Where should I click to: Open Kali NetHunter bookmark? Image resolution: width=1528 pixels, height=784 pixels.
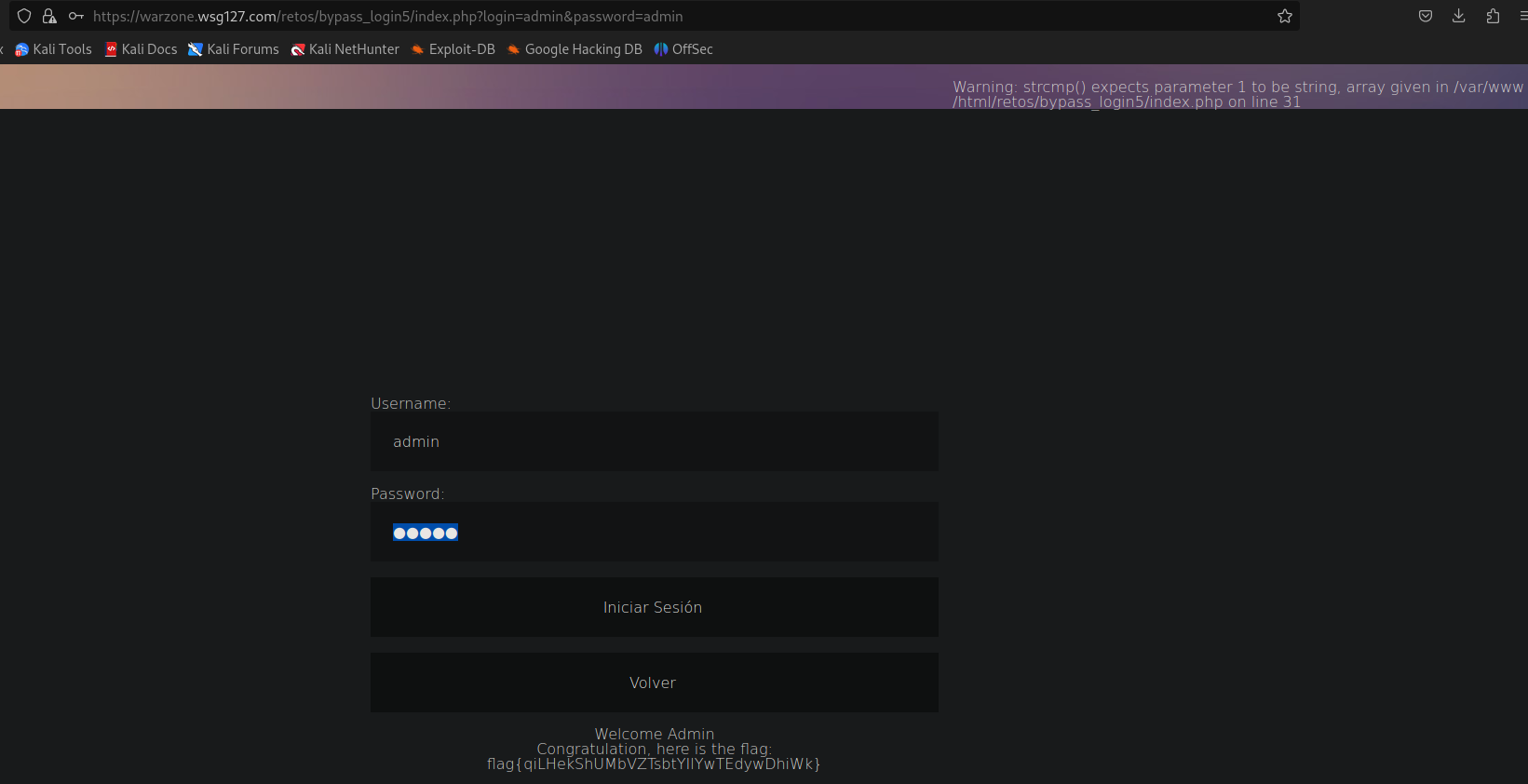(x=345, y=49)
